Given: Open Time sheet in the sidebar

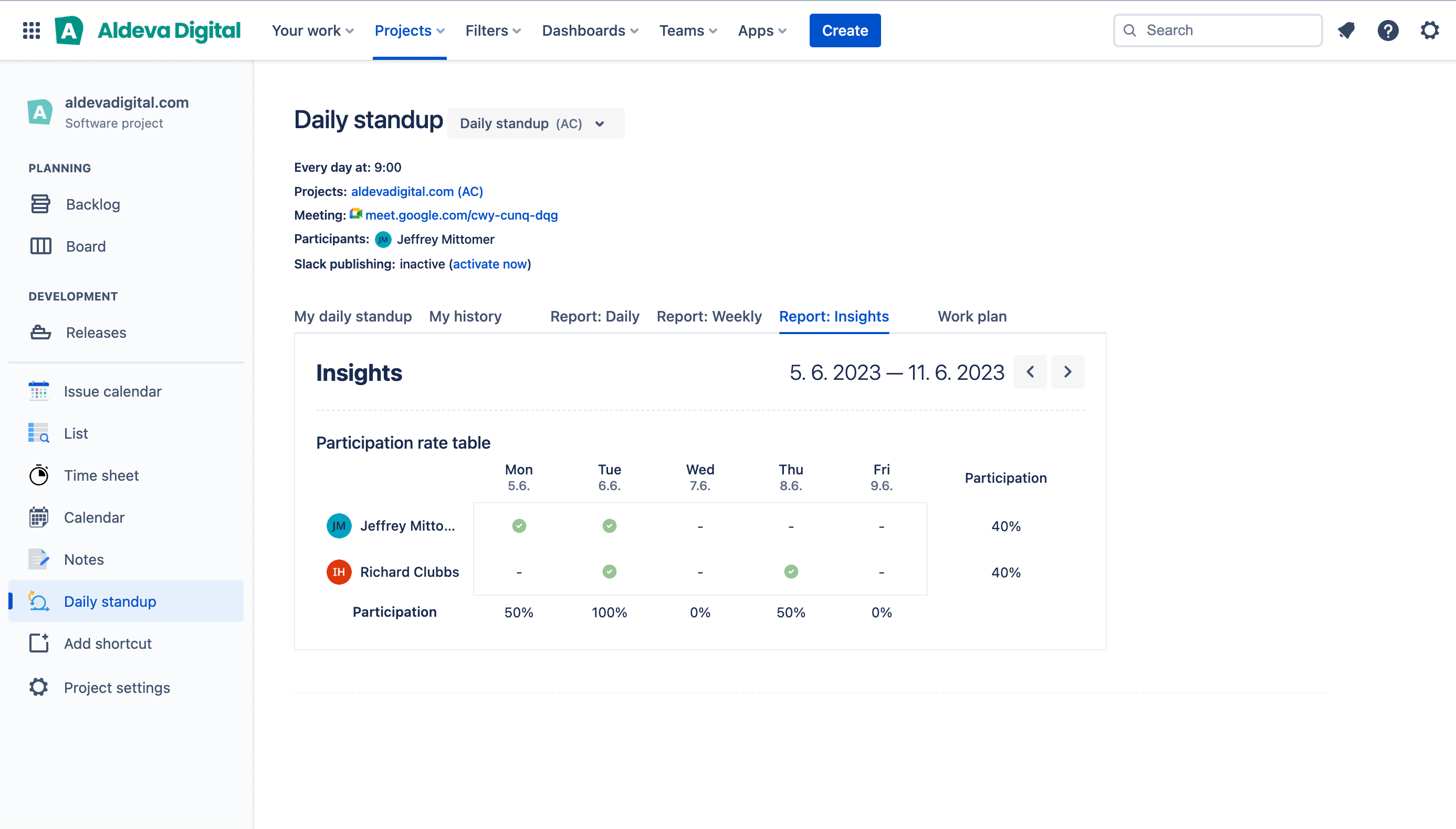Looking at the screenshot, I should coord(101,475).
